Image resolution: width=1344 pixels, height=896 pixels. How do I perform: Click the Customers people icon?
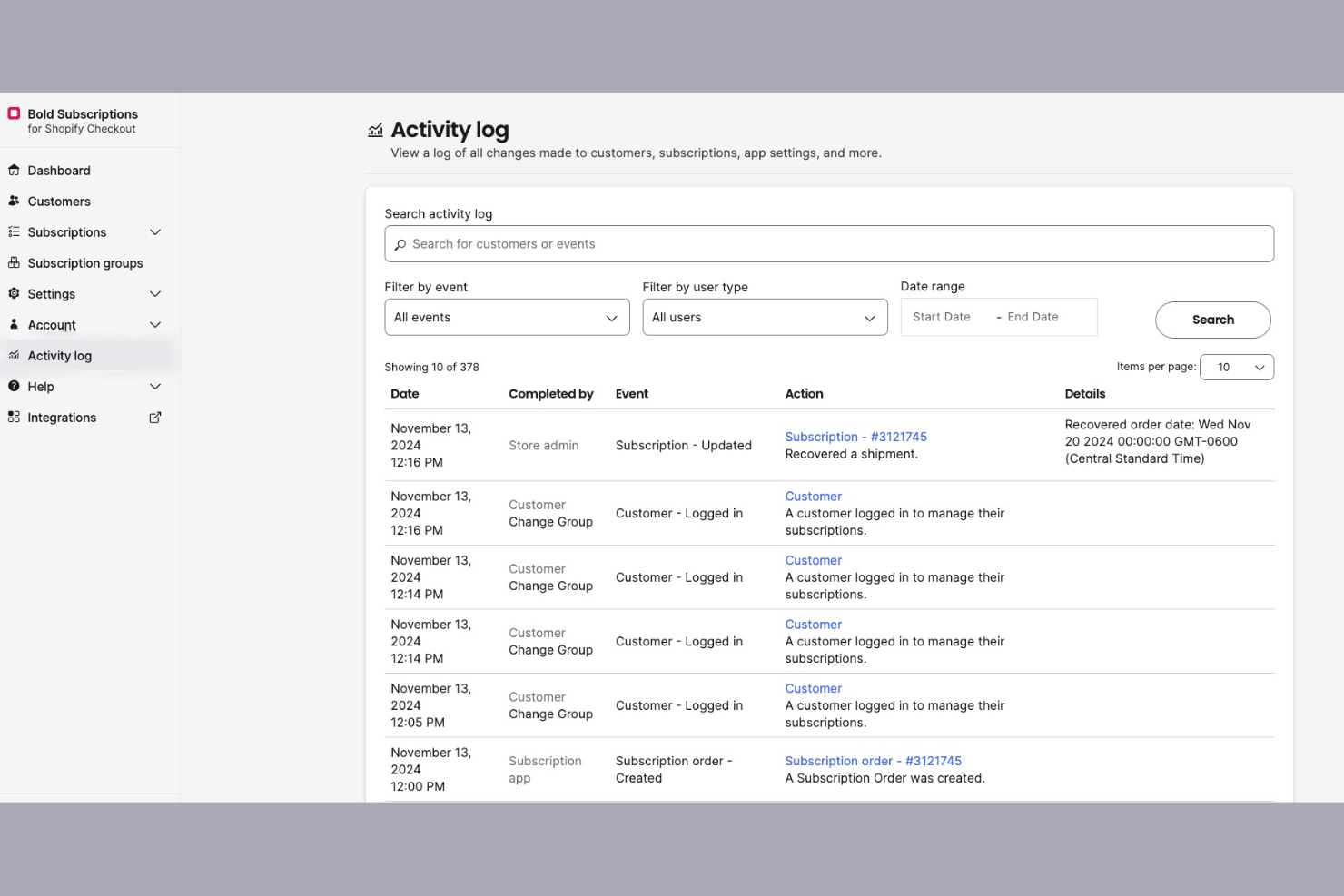tap(14, 201)
